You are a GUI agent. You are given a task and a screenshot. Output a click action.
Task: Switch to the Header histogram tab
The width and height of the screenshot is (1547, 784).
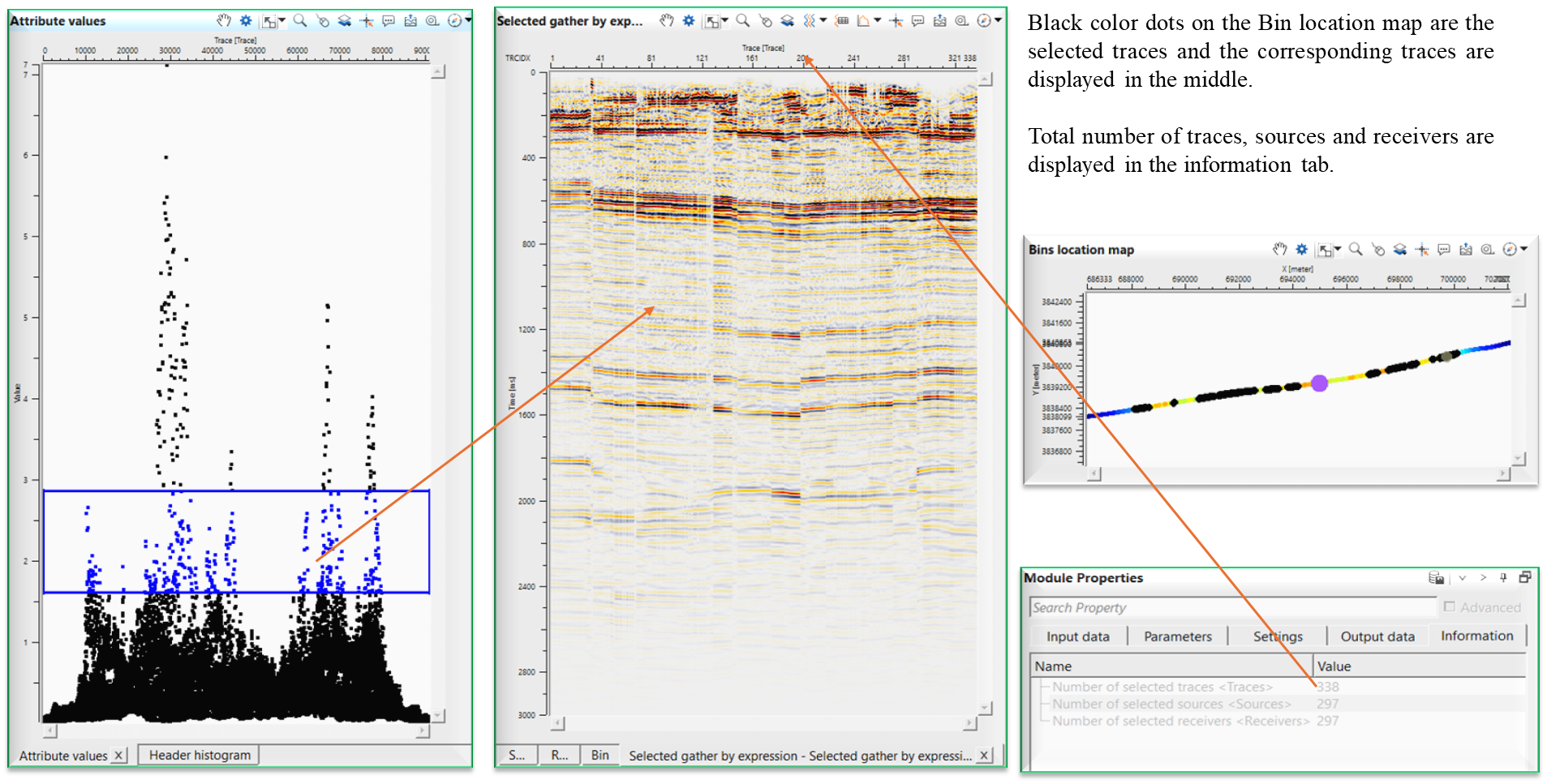pyautogui.click(x=199, y=755)
